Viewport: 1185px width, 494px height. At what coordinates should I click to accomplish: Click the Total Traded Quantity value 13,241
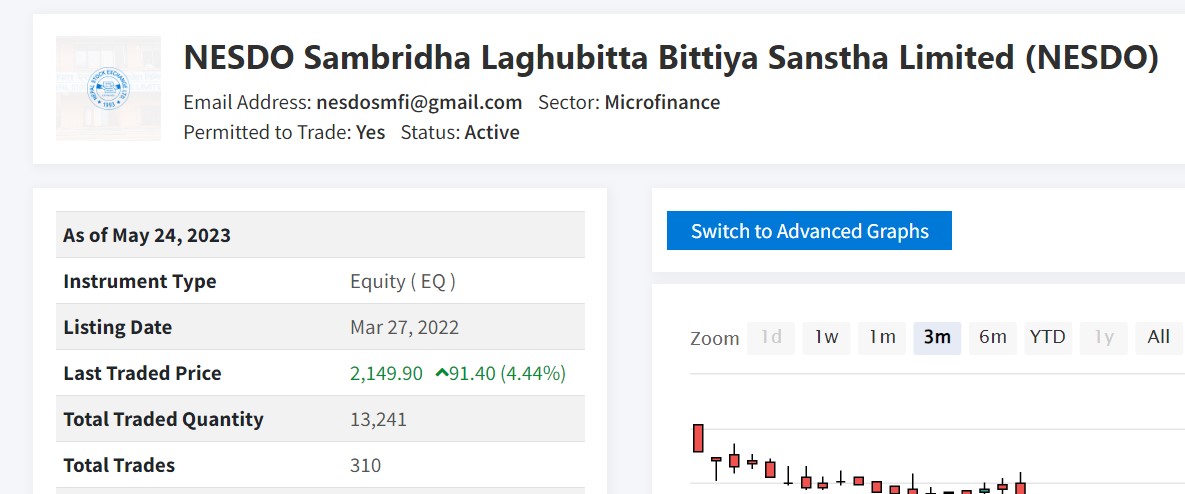378,419
